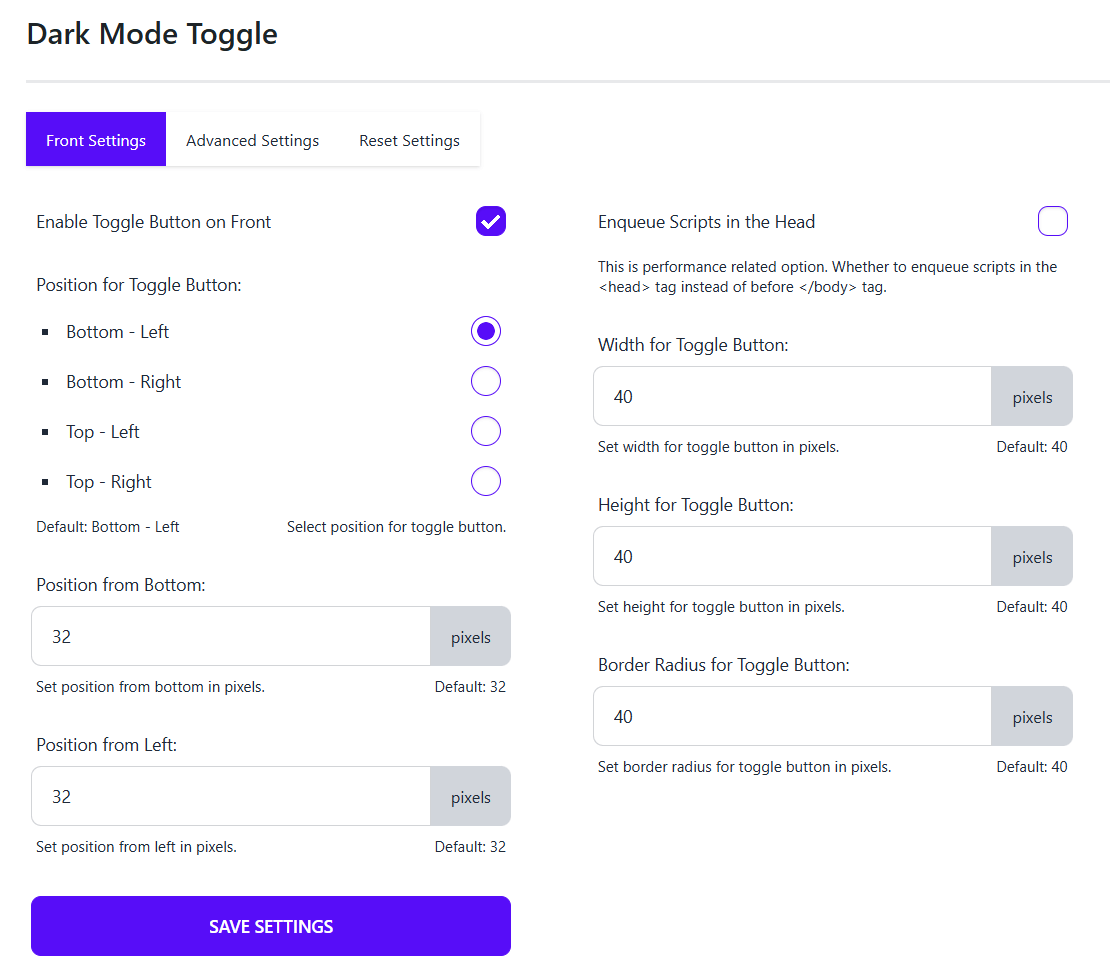Open the Reset Settings tab

(x=409, y=140)
